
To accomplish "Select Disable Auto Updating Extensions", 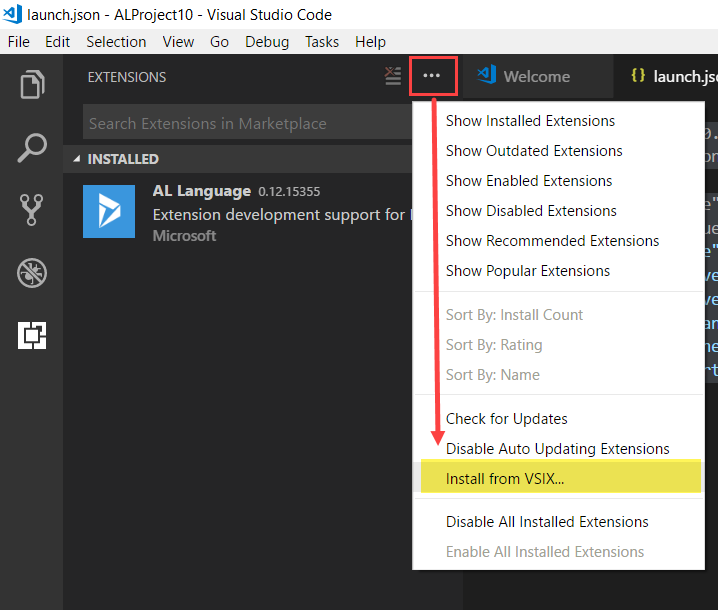I will (558, 449).
